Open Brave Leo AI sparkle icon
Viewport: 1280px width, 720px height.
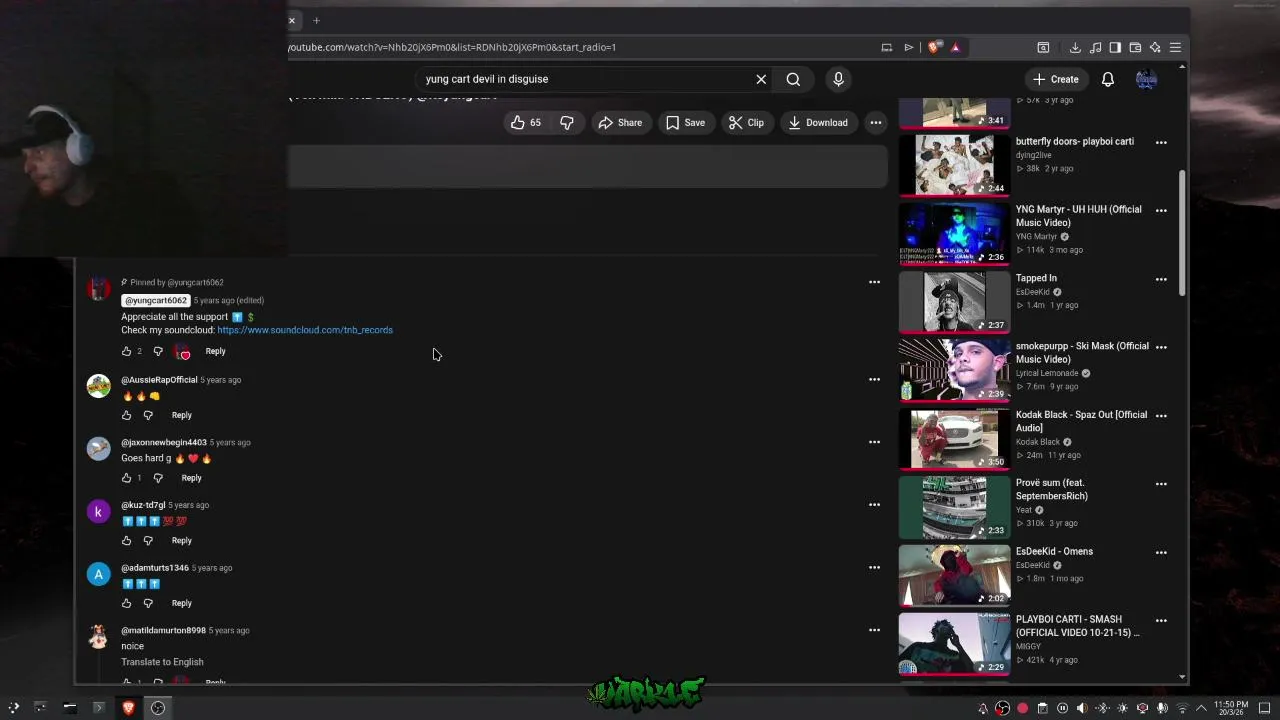[1155, 47]
